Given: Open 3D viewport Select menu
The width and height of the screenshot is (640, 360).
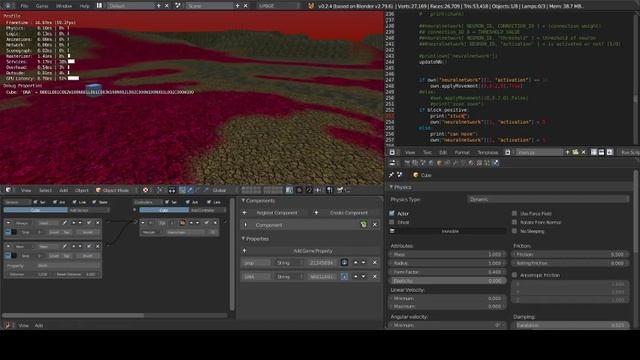Looking at the screenshot, I should coord(45,190).
